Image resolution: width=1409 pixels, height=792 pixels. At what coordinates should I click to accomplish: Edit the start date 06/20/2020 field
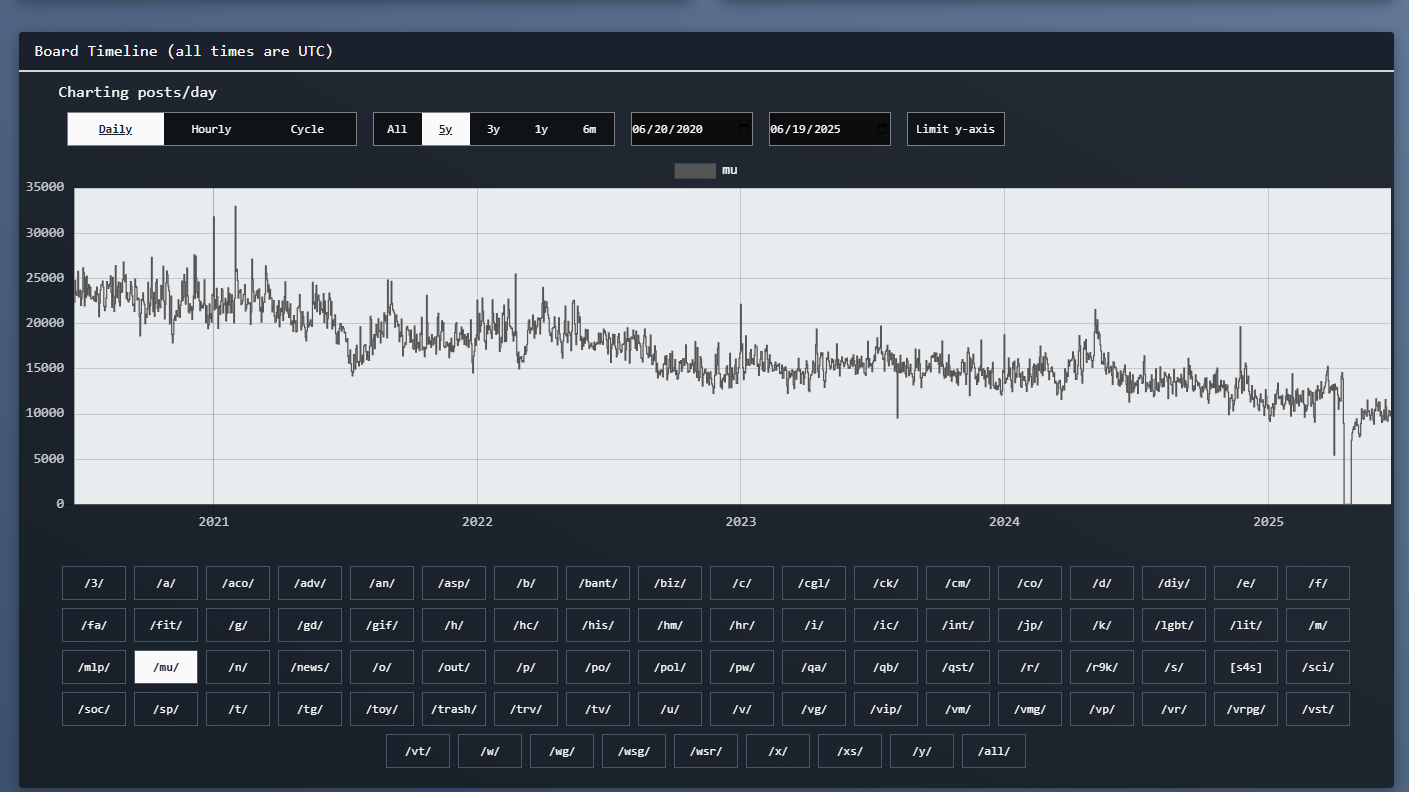tap(691, 129)
